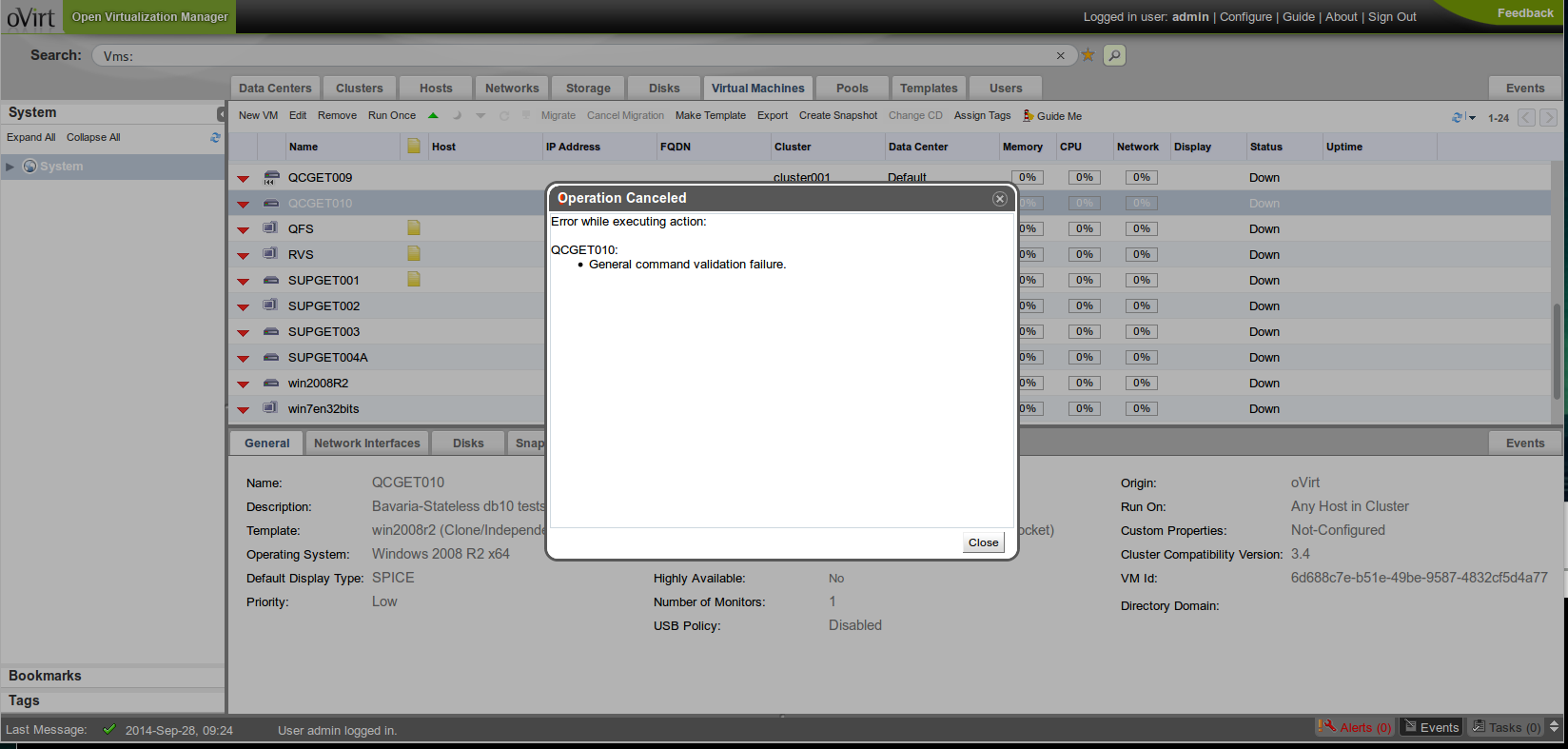1568x749 pixels.
Task: Refresh the system tree in the left panel
Action: click(x=215, y=138)
